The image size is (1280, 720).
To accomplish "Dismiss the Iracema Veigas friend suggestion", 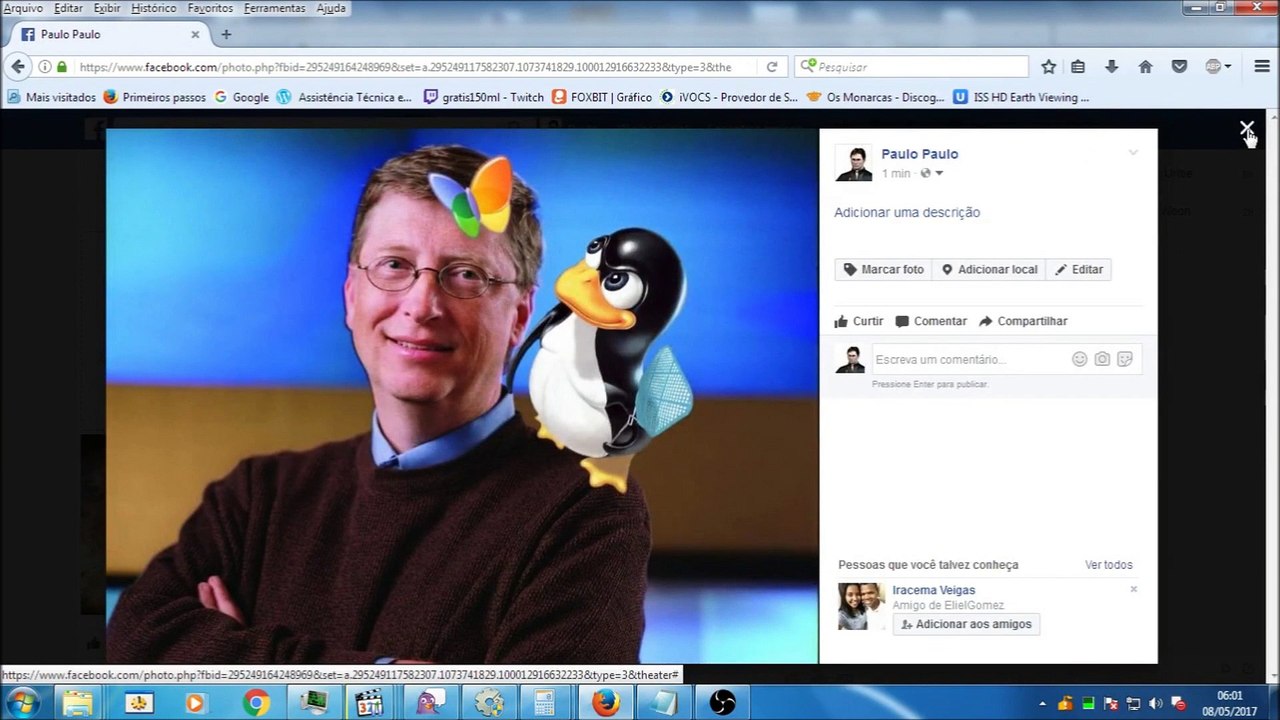I will pos(1133,589).
